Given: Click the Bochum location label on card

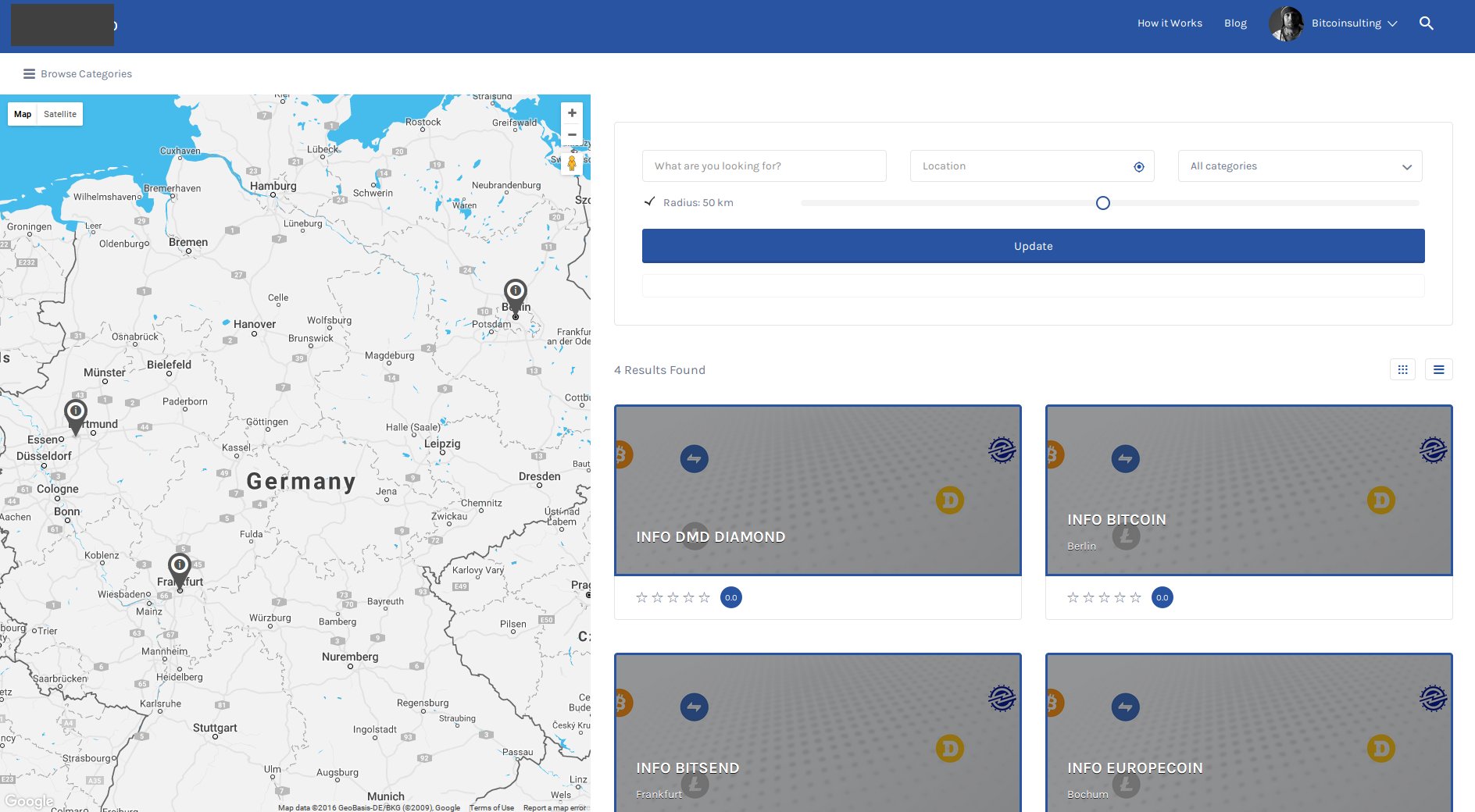Looking at the screenshot, I should [1087, 794].
